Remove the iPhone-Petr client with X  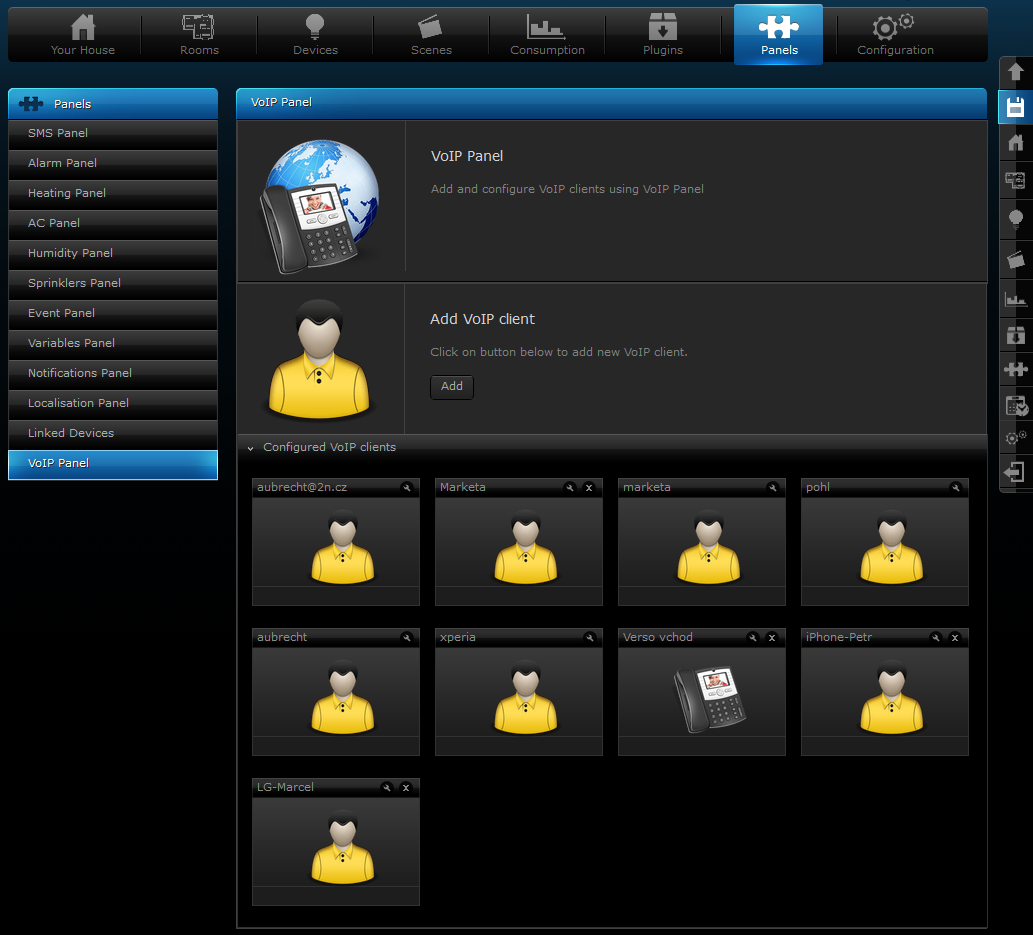[x=955, y=638]
